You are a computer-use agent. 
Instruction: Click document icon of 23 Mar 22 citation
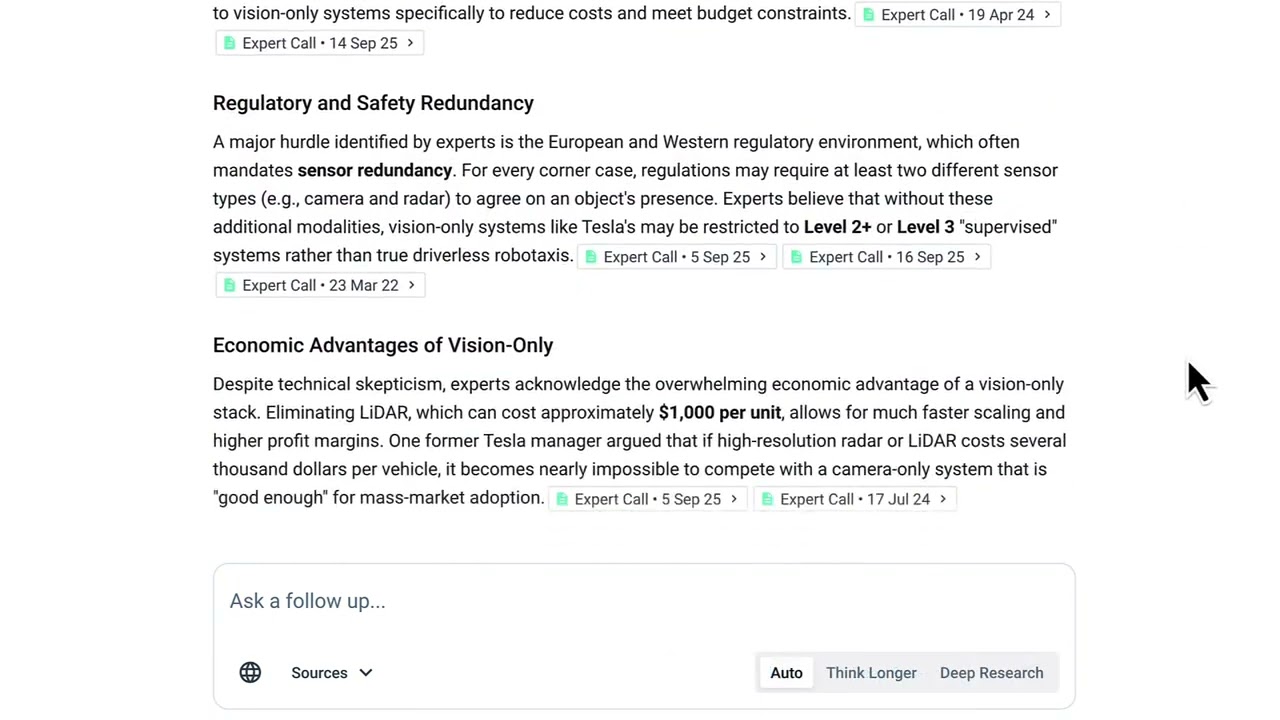pyautogui.click(x=230, y=285)
